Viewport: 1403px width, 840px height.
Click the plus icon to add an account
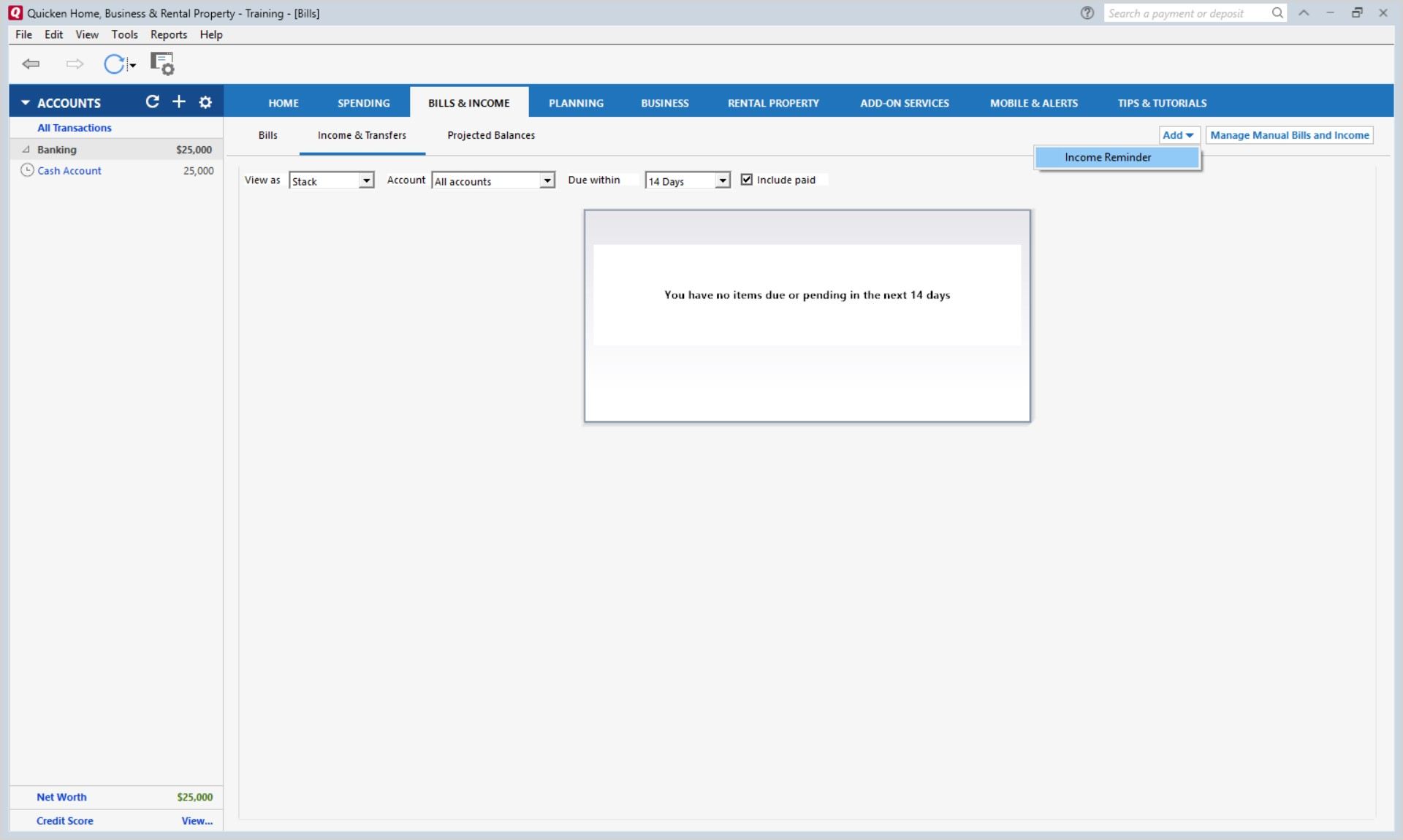pos(179,102)
